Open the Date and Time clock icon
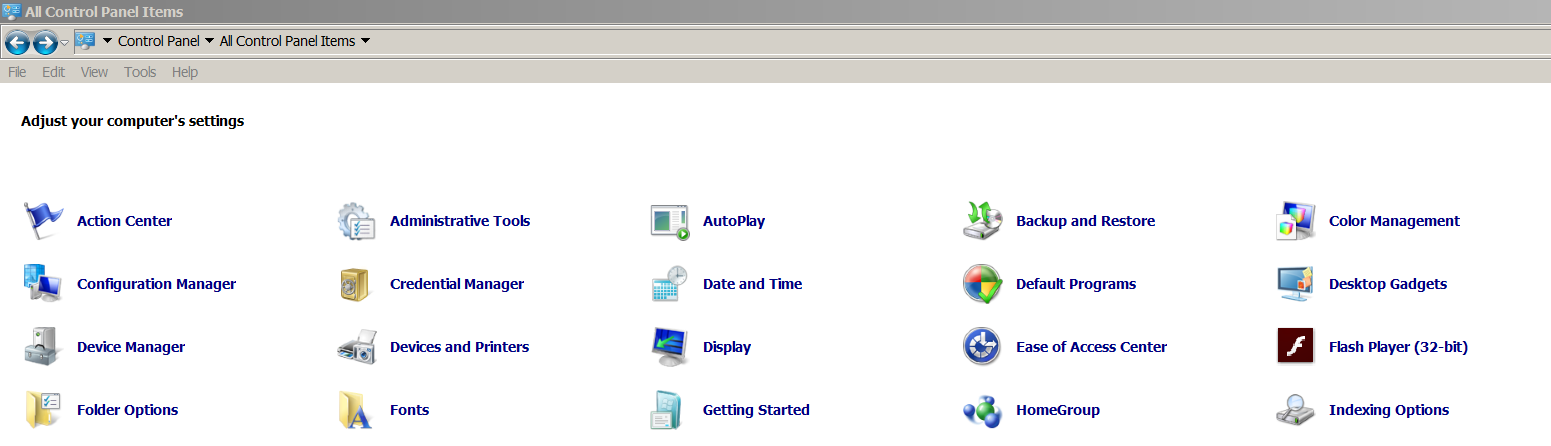This screenshot has width=1551, height=446. coord(669,284)
